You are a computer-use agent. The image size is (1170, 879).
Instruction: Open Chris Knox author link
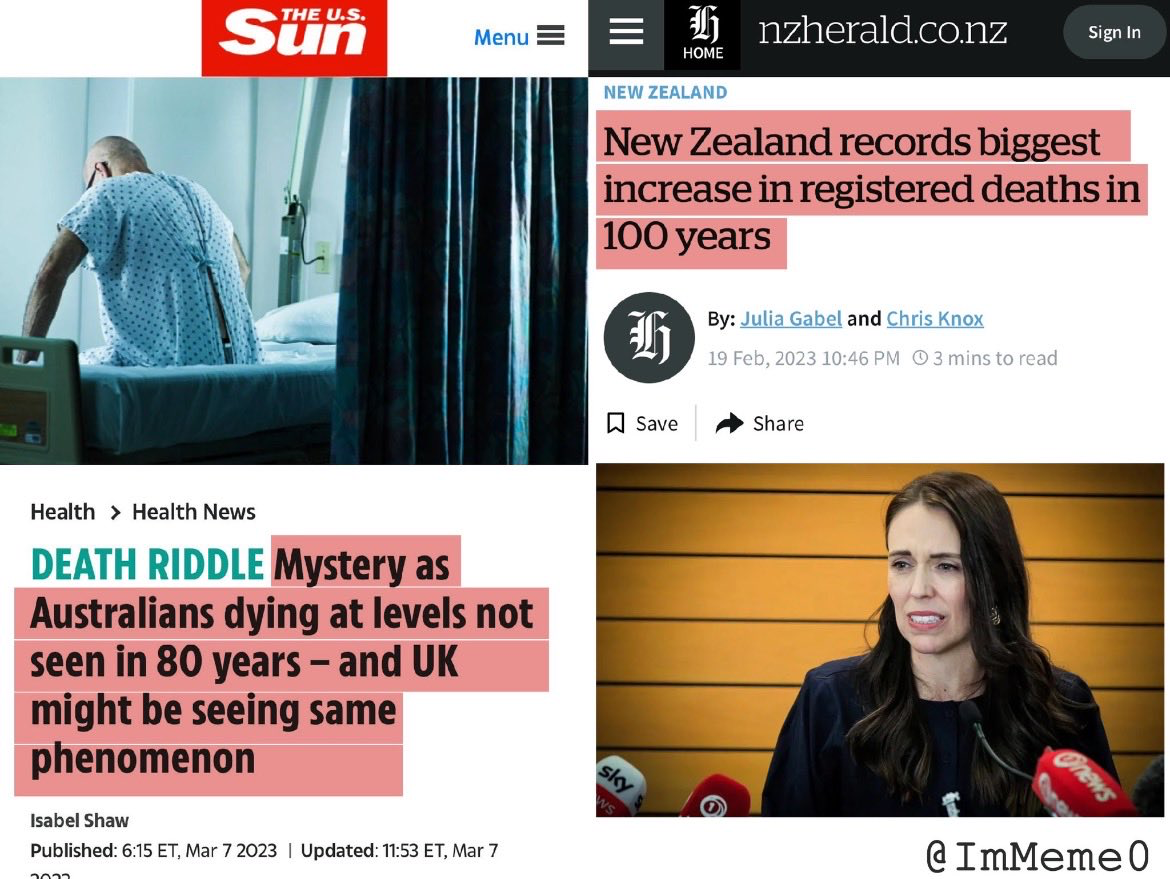(934, 319)
